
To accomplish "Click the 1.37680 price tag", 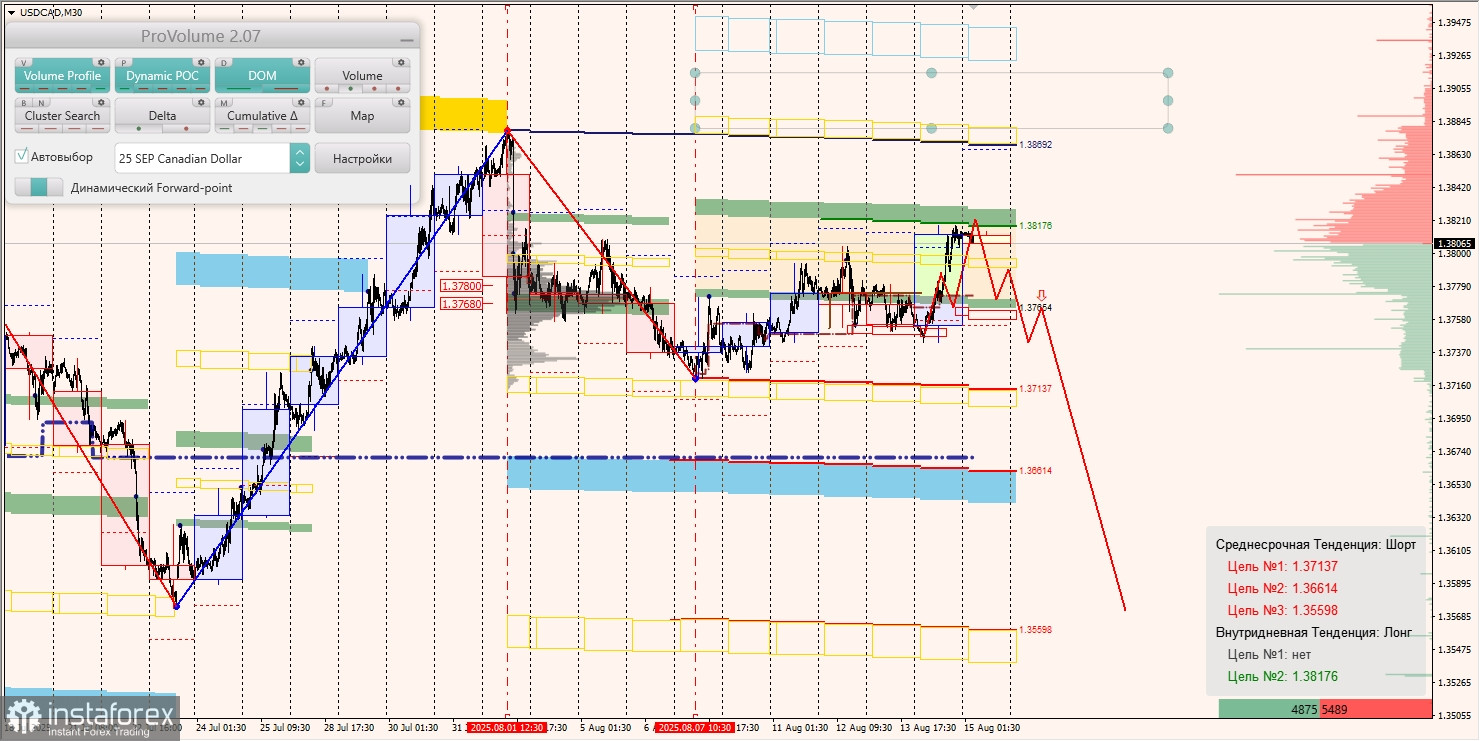I will (462, 304).
